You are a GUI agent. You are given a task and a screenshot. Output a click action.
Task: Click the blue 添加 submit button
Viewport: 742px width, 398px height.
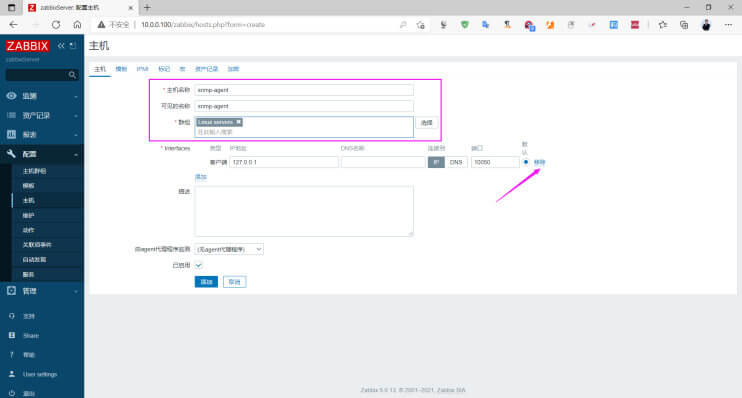pos(206,282)
